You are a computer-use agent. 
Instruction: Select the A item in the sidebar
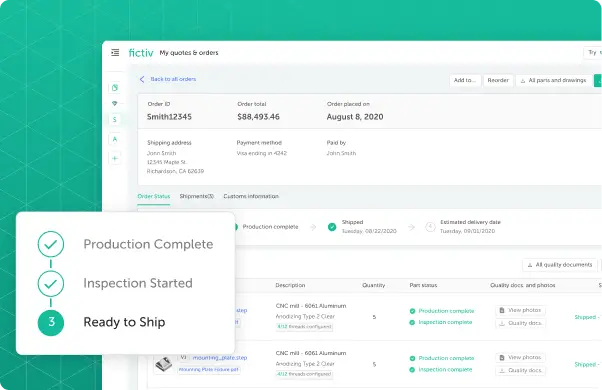coord(115,139)
